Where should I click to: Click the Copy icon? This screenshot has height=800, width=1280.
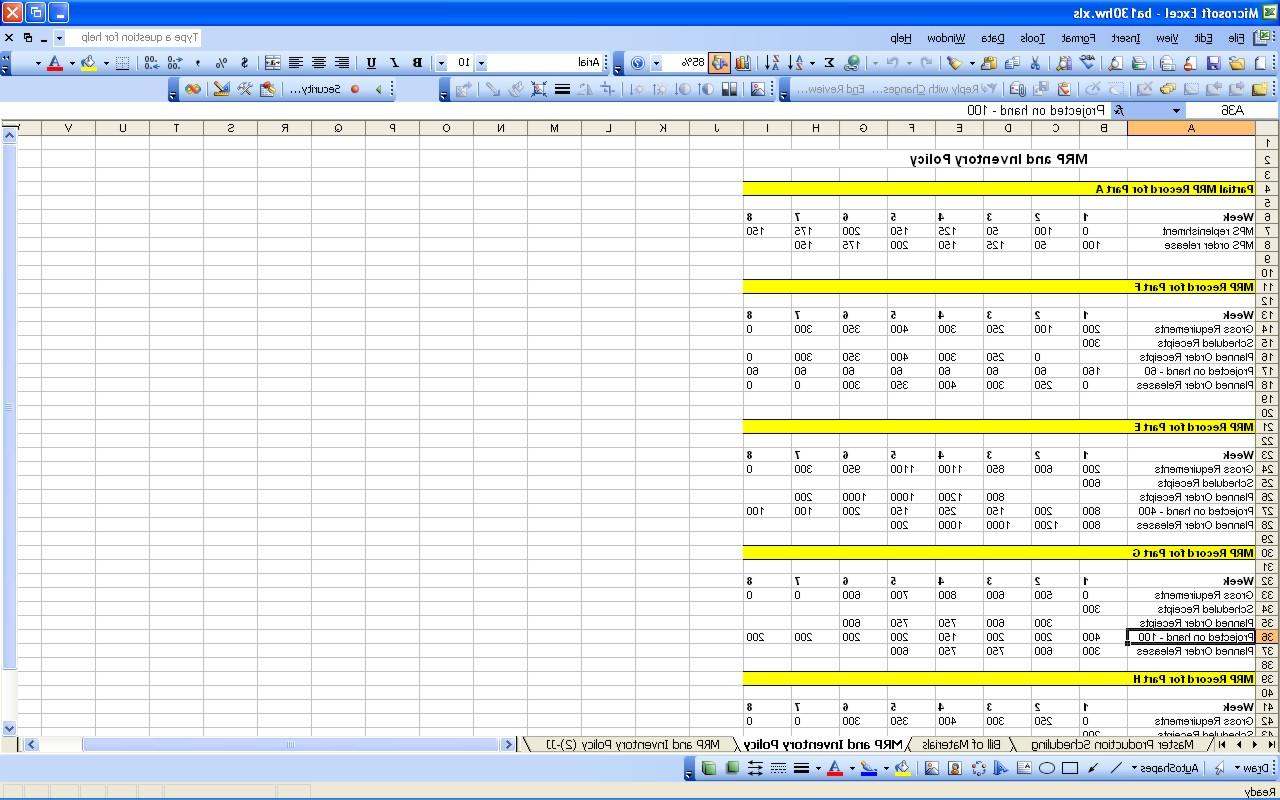(1011, 62)
